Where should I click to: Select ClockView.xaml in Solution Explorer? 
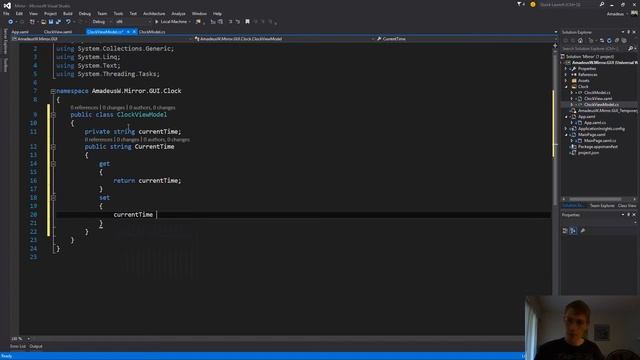[x=598, y=99]
